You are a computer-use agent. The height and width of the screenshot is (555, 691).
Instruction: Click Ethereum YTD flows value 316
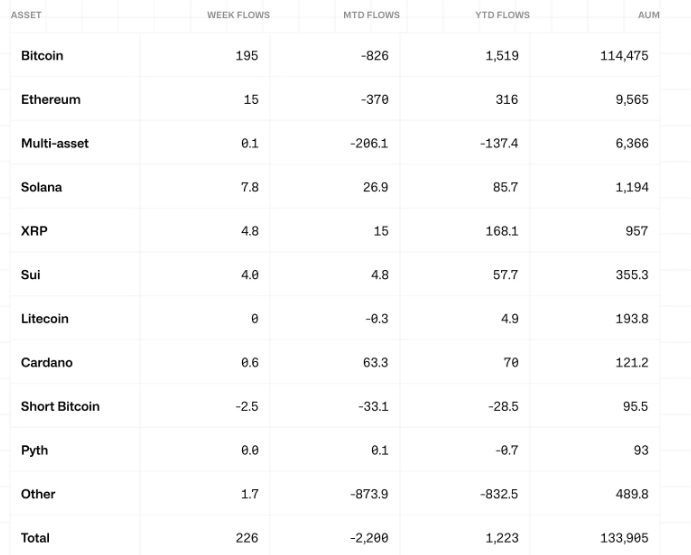[x=507, y=100]
